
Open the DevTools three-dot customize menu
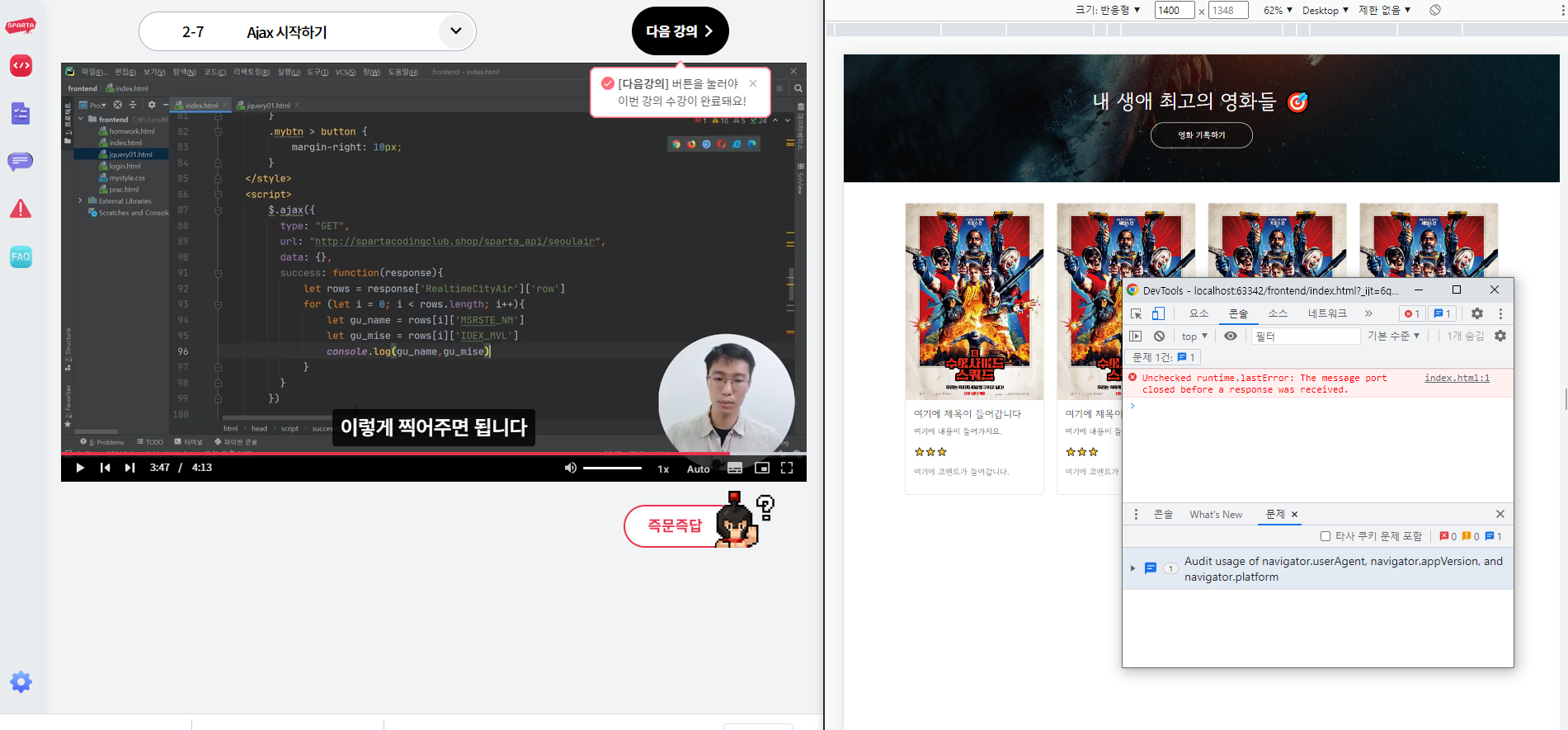pyautogui.click(x=1500, y=313)
